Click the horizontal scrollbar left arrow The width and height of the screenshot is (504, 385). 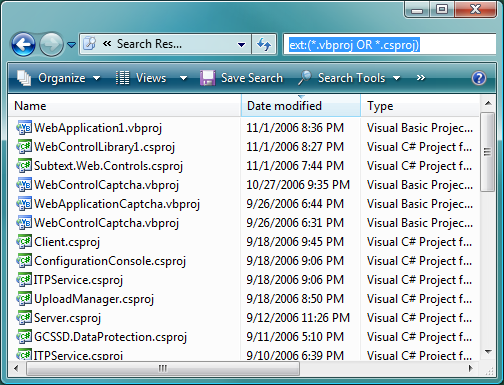16,368
